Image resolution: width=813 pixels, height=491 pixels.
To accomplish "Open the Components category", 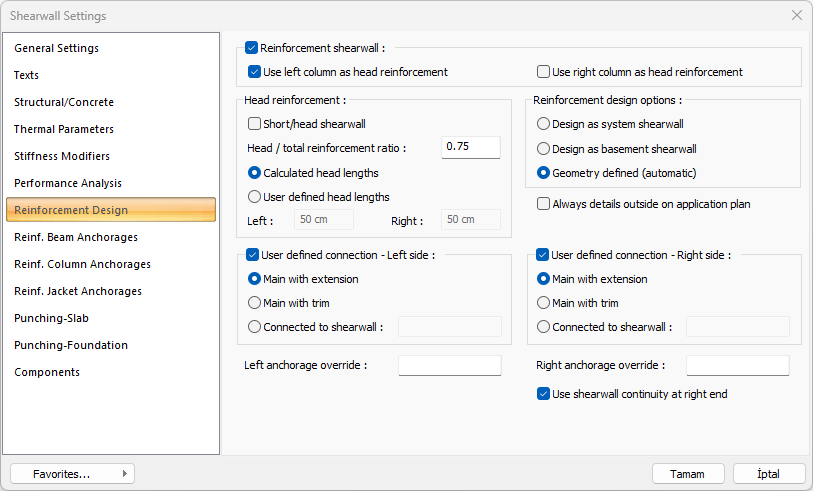I will click(47, 372).
